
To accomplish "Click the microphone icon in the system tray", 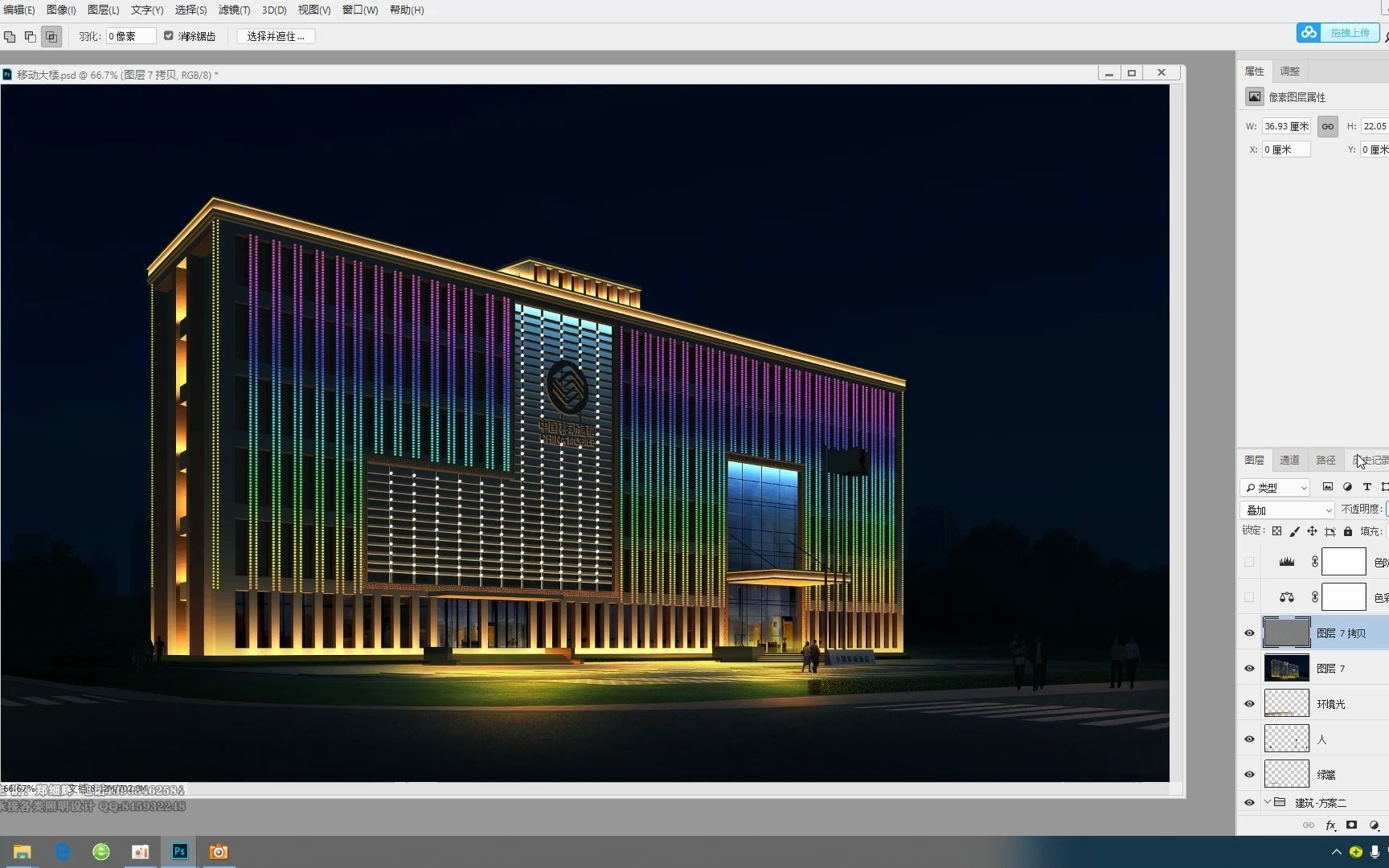I will 1375,852.
